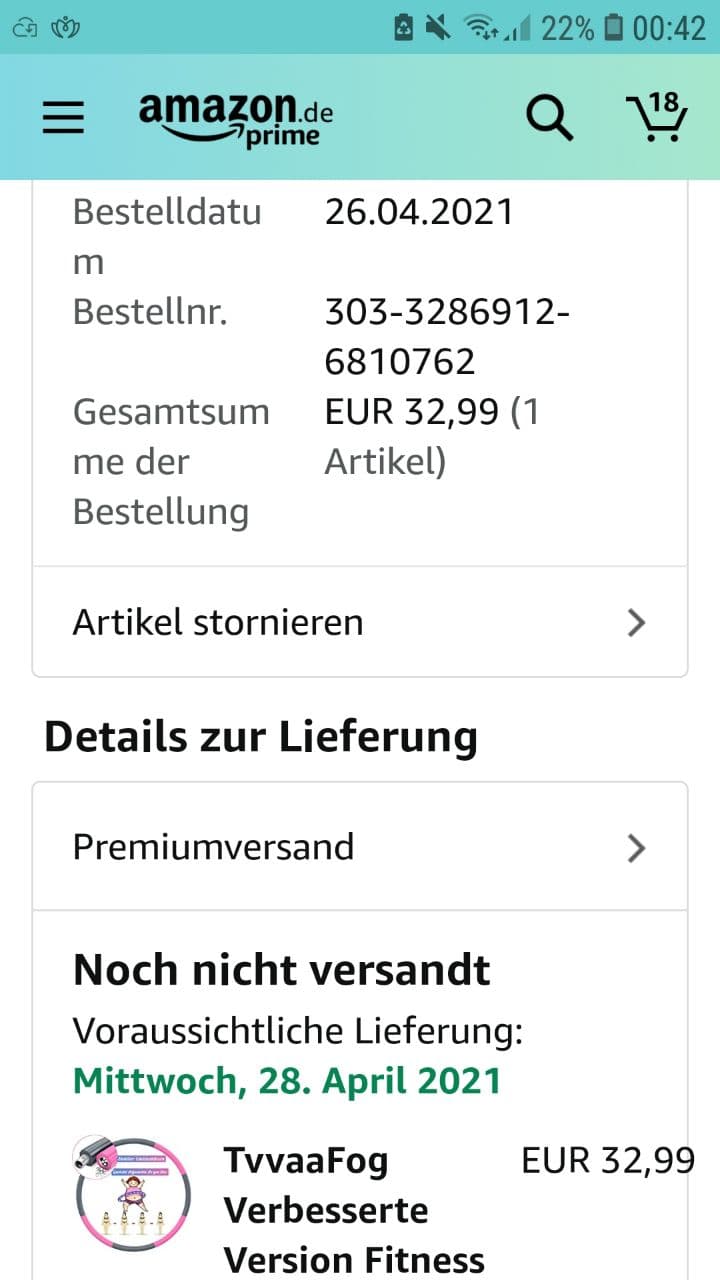
Task: Tap the Amazon.de prime logo
Action: 236,118
